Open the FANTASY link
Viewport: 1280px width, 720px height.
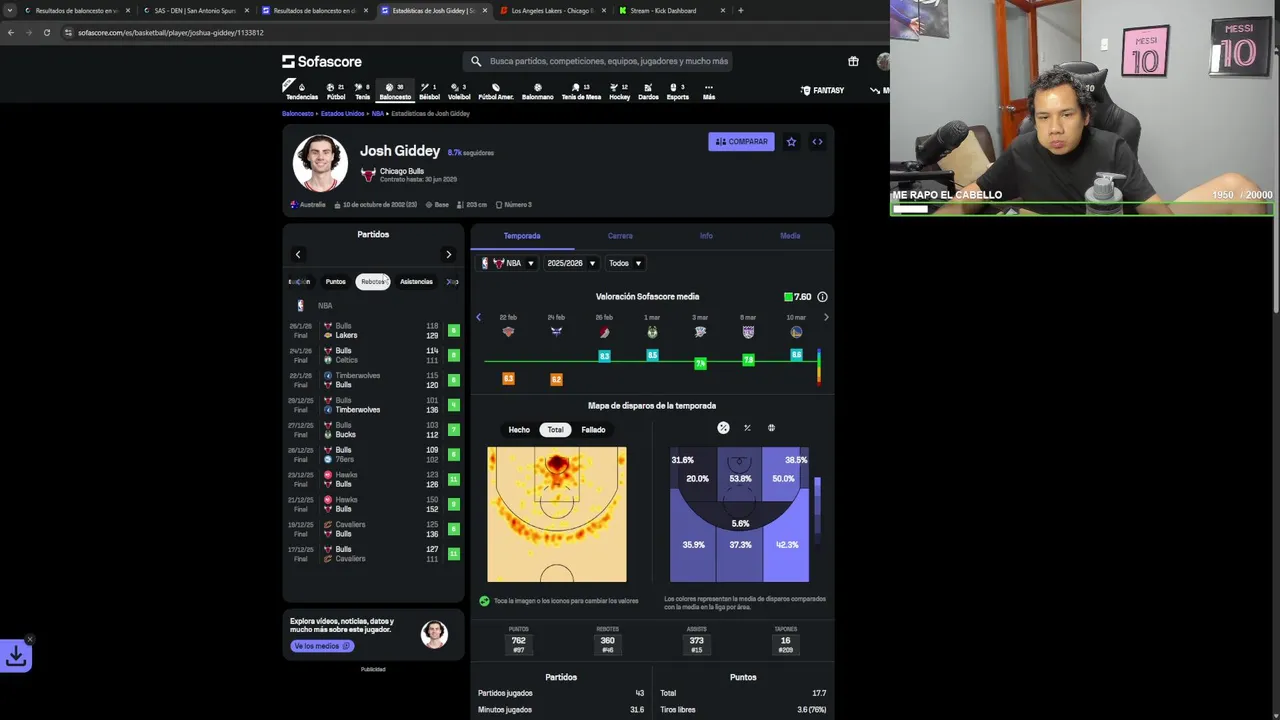tap(822, 91)
